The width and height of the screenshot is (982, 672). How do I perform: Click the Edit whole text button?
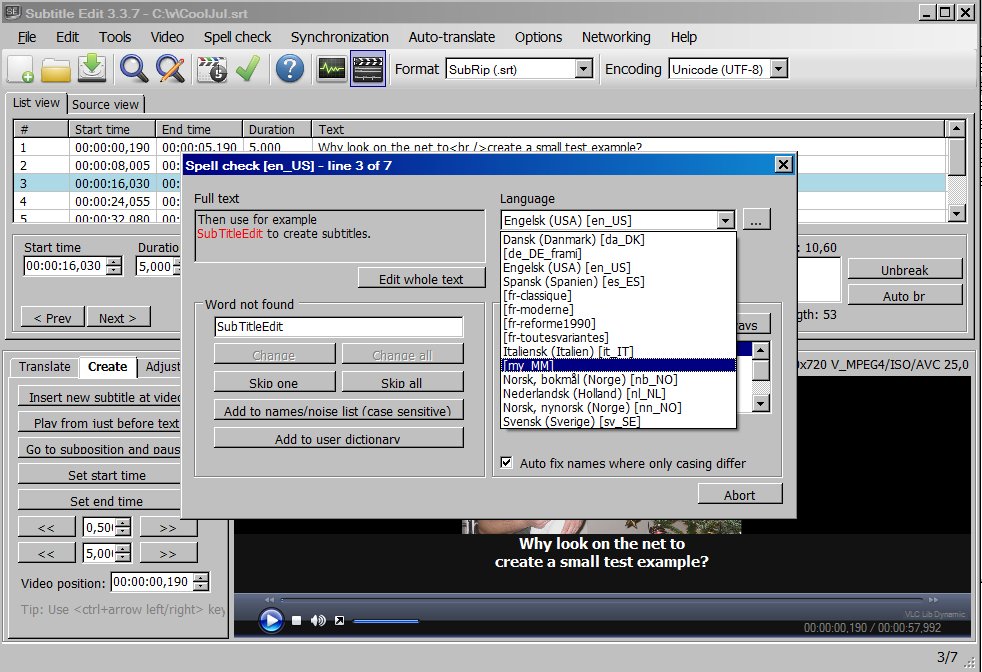click(421, 279)
